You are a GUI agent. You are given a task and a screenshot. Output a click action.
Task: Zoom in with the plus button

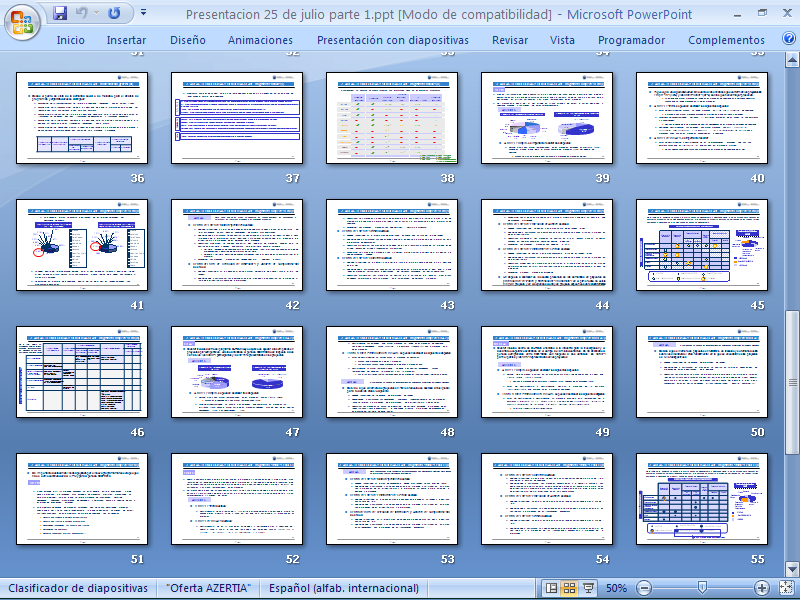[761, 588]
